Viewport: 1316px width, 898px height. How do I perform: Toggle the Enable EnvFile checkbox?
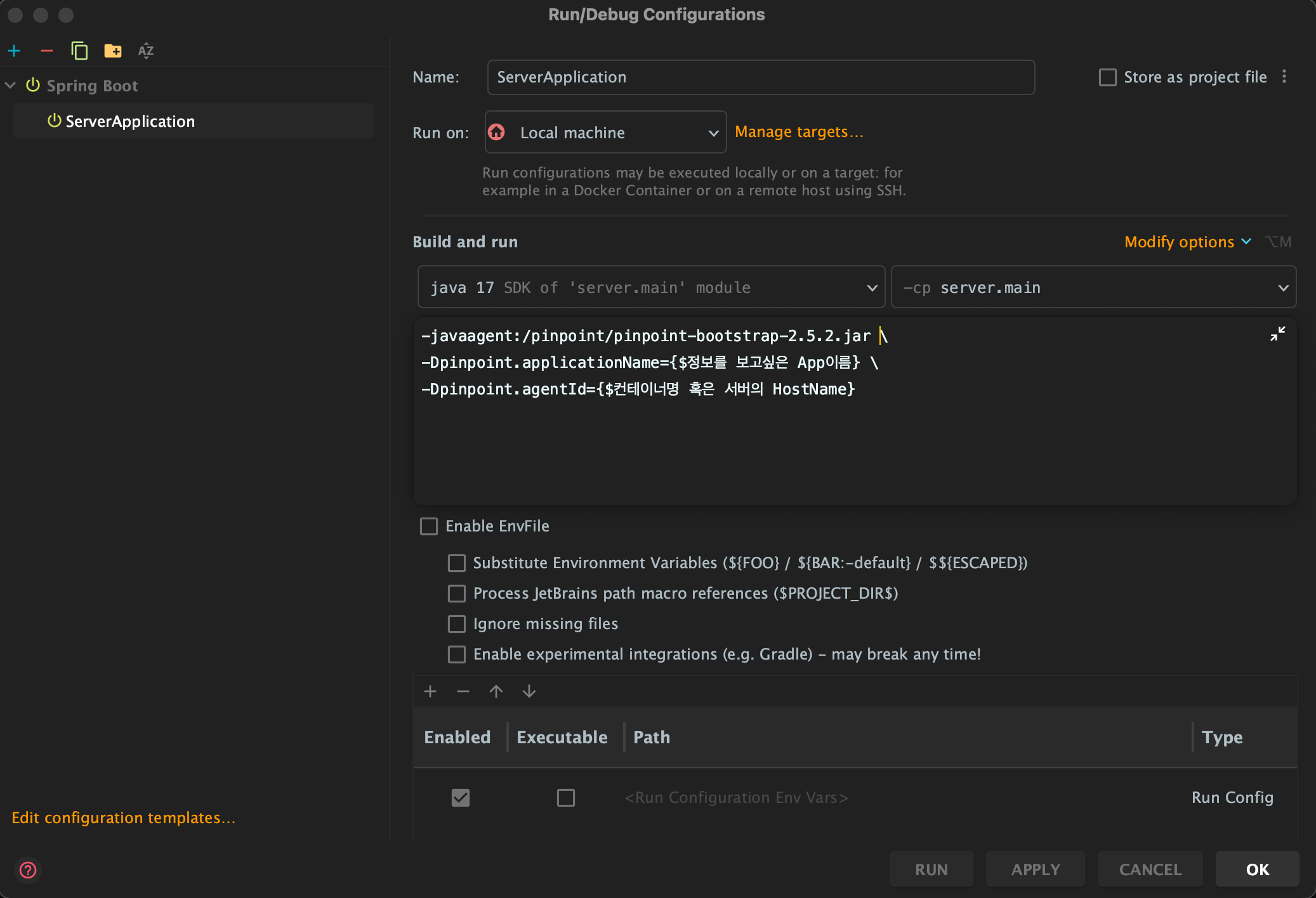tap(429, 526)
